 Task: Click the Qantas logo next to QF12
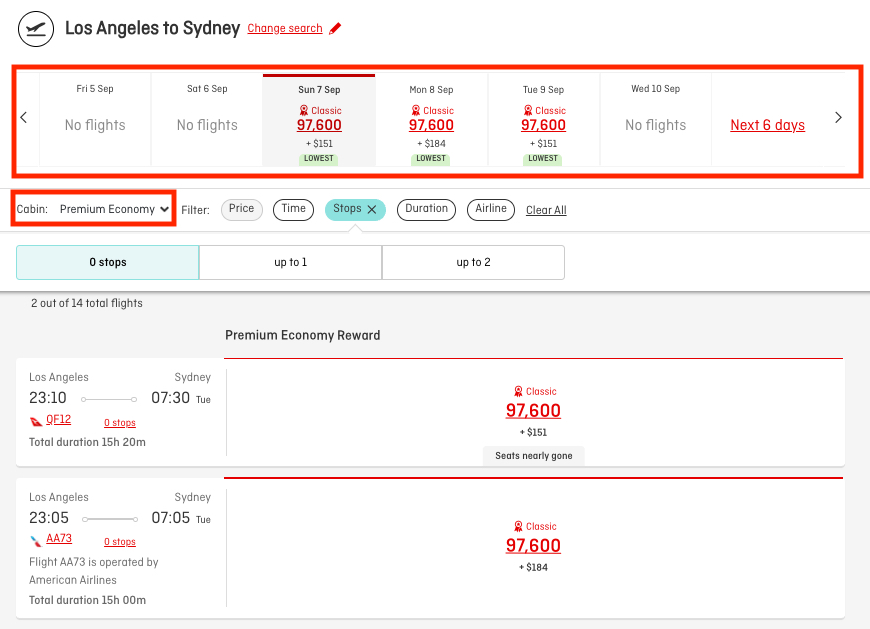pyautogui.click(x=36, y=422)
